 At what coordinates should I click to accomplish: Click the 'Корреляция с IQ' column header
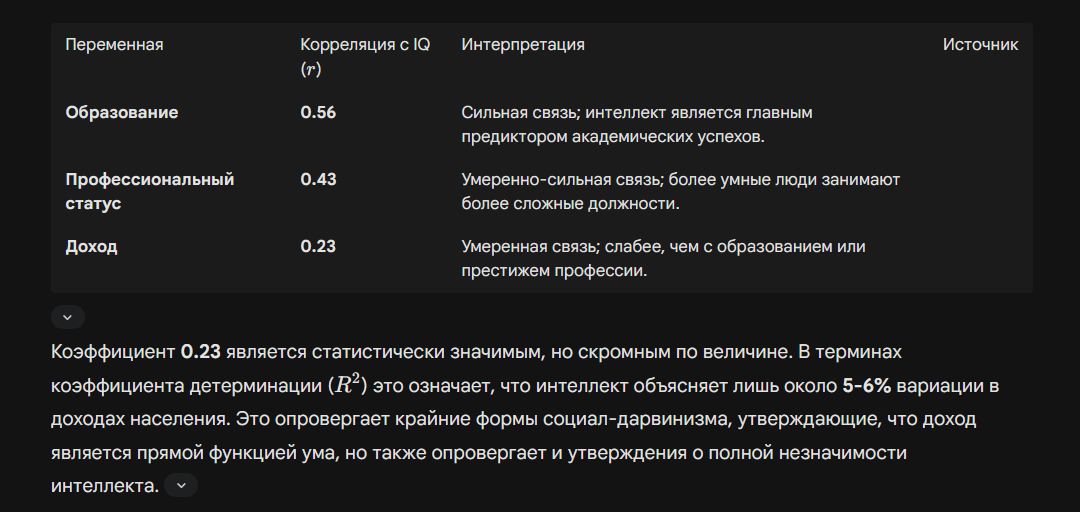[365, 45]
